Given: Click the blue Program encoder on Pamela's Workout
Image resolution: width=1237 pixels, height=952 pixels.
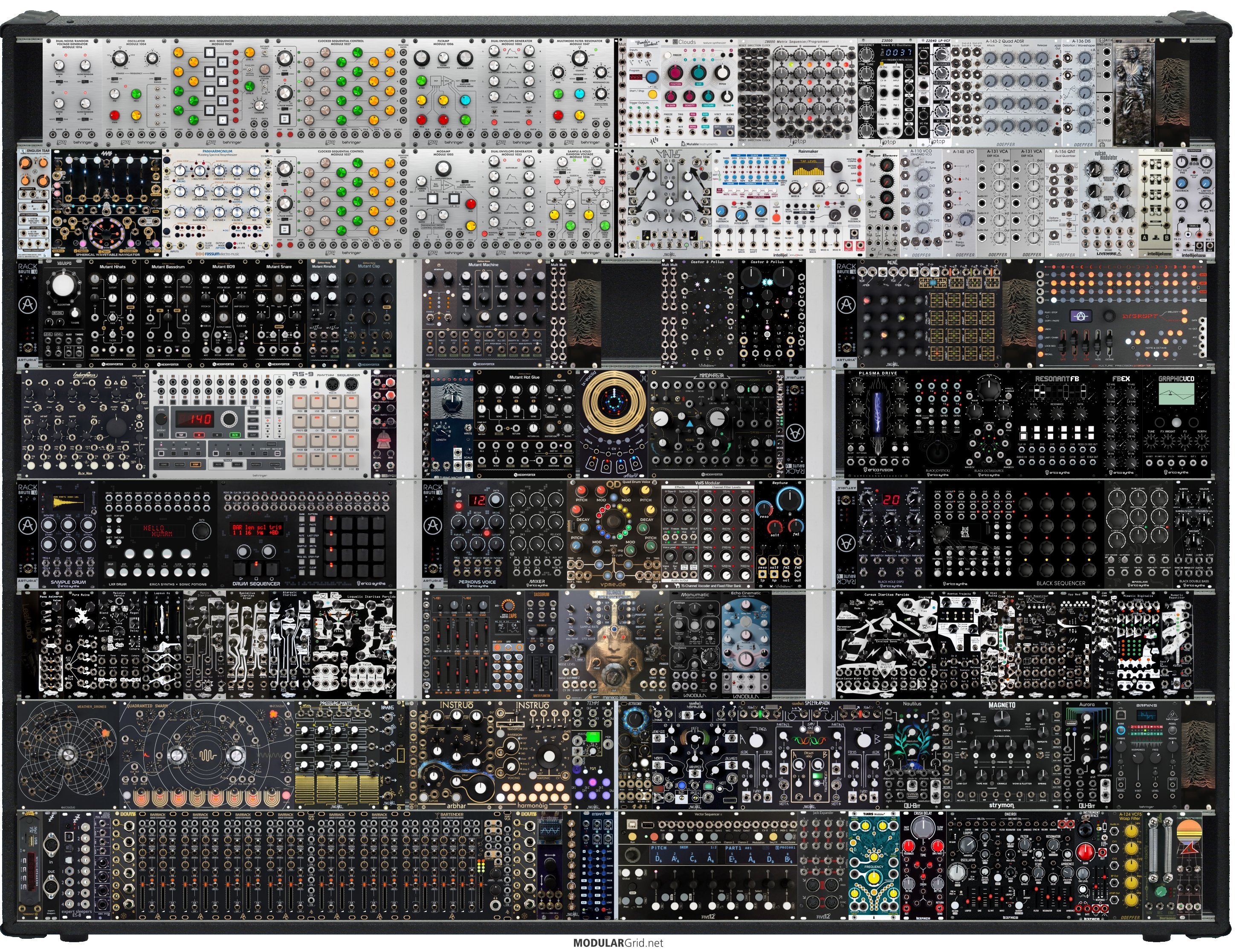Looking at the screenshot, I should pyautogui.click(x=652, y=77).
